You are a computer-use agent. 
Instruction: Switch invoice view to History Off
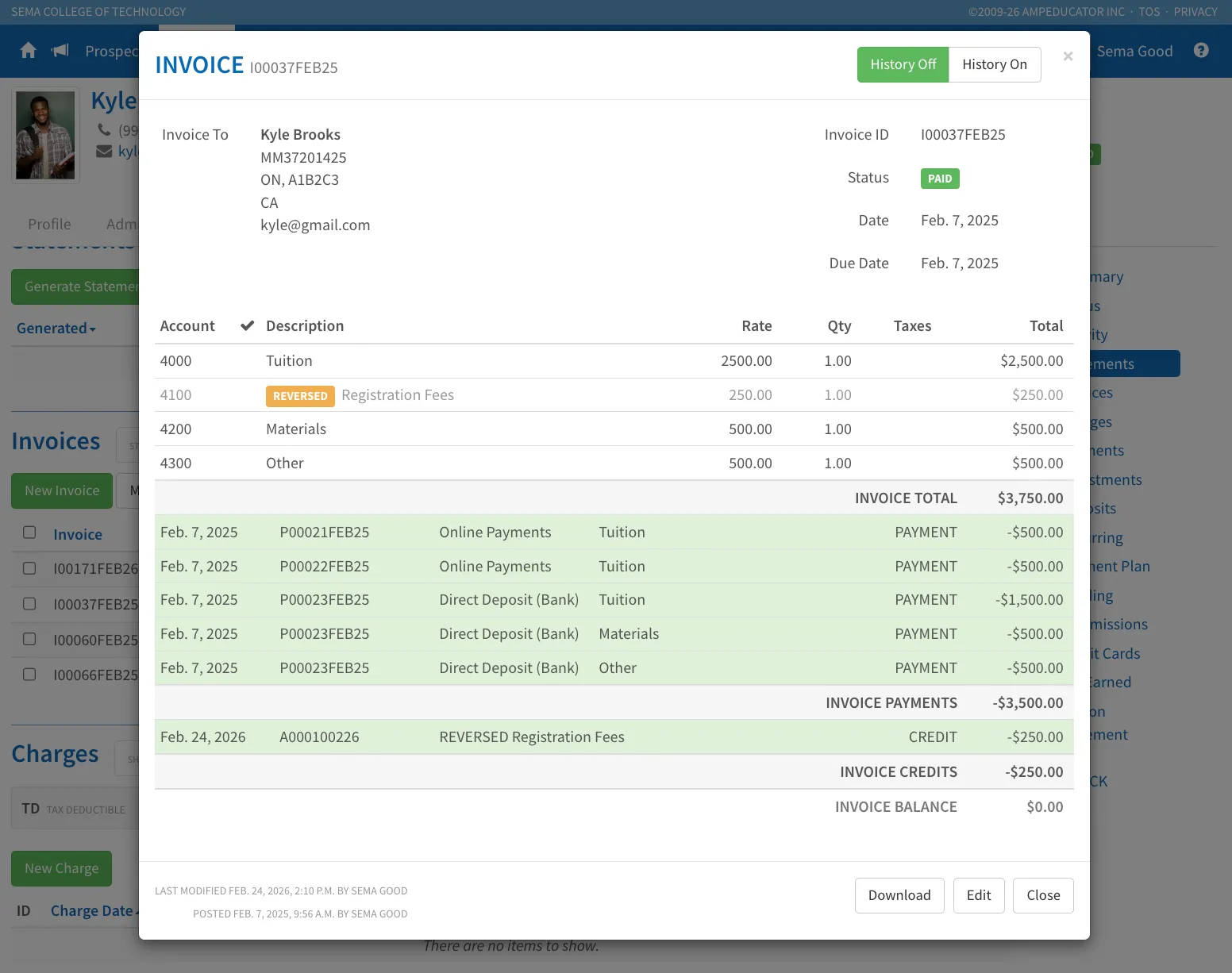tap(903, 64)
